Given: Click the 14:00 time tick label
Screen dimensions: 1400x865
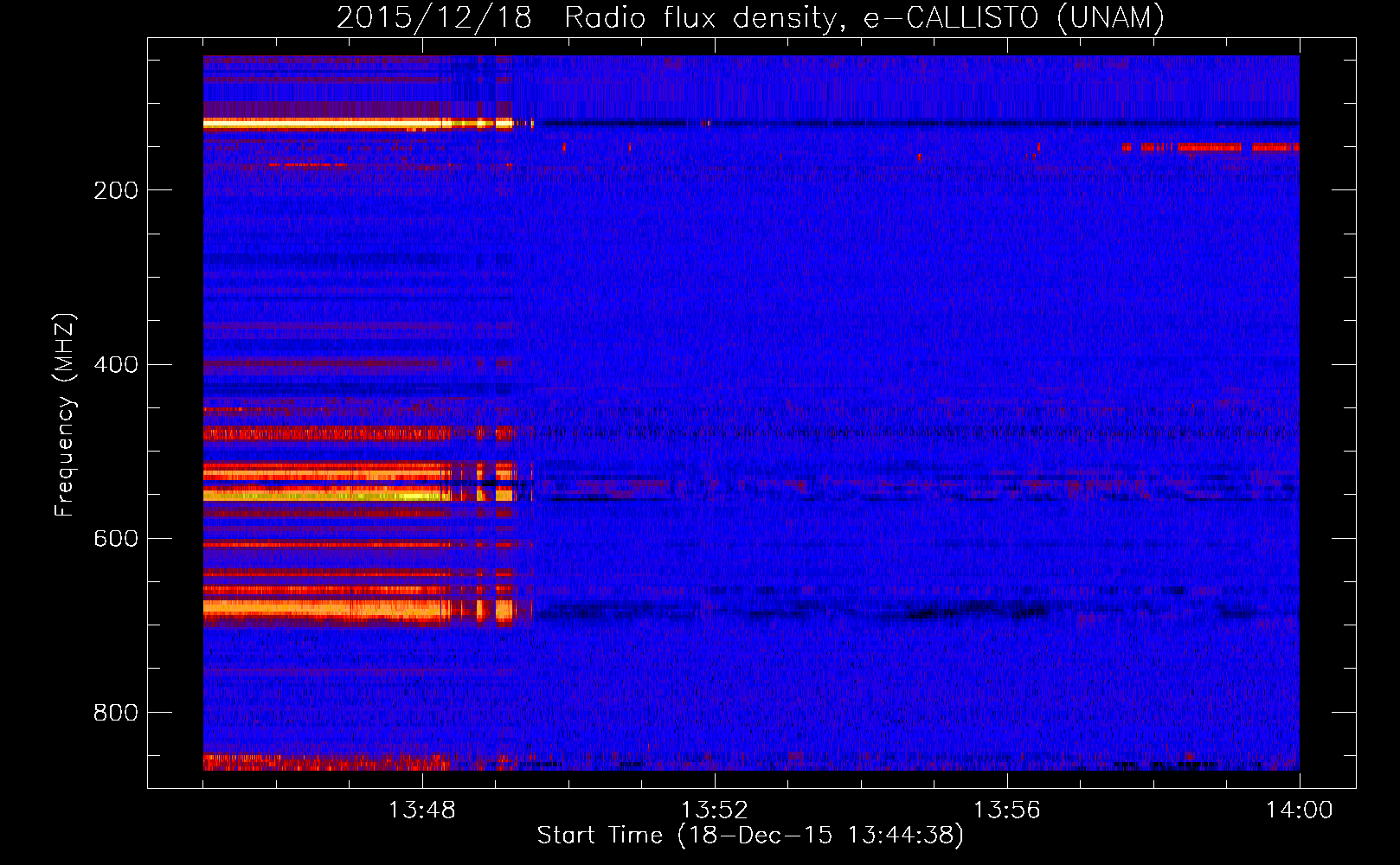Looking at the screenshot, I should click(1300, 811).
